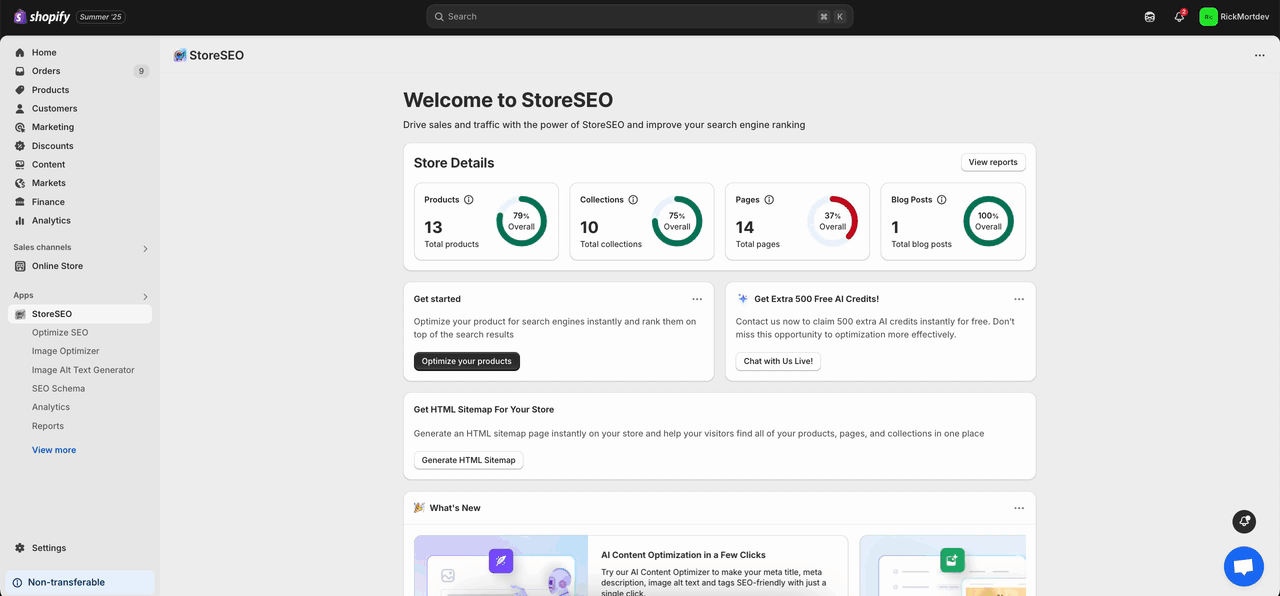Click the Shopify logo in the top bar
Image resolution: width=1280 pixels, height=596 pixels.
pos(42,16)
